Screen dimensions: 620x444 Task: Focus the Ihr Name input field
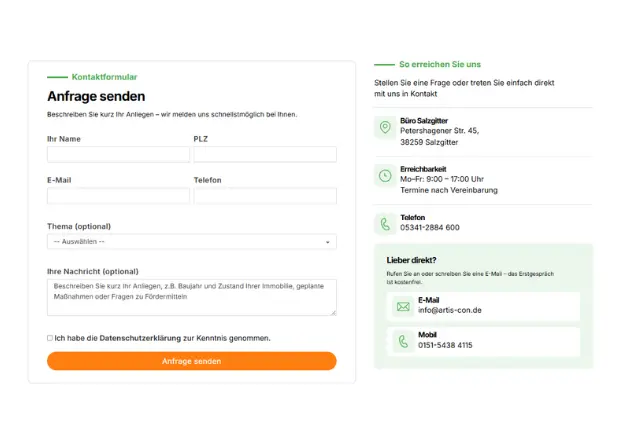coord(118,155)
